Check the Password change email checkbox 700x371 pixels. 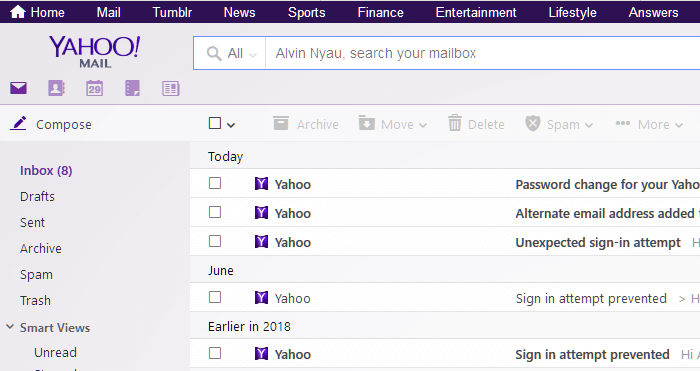click(x=215, y=183)
